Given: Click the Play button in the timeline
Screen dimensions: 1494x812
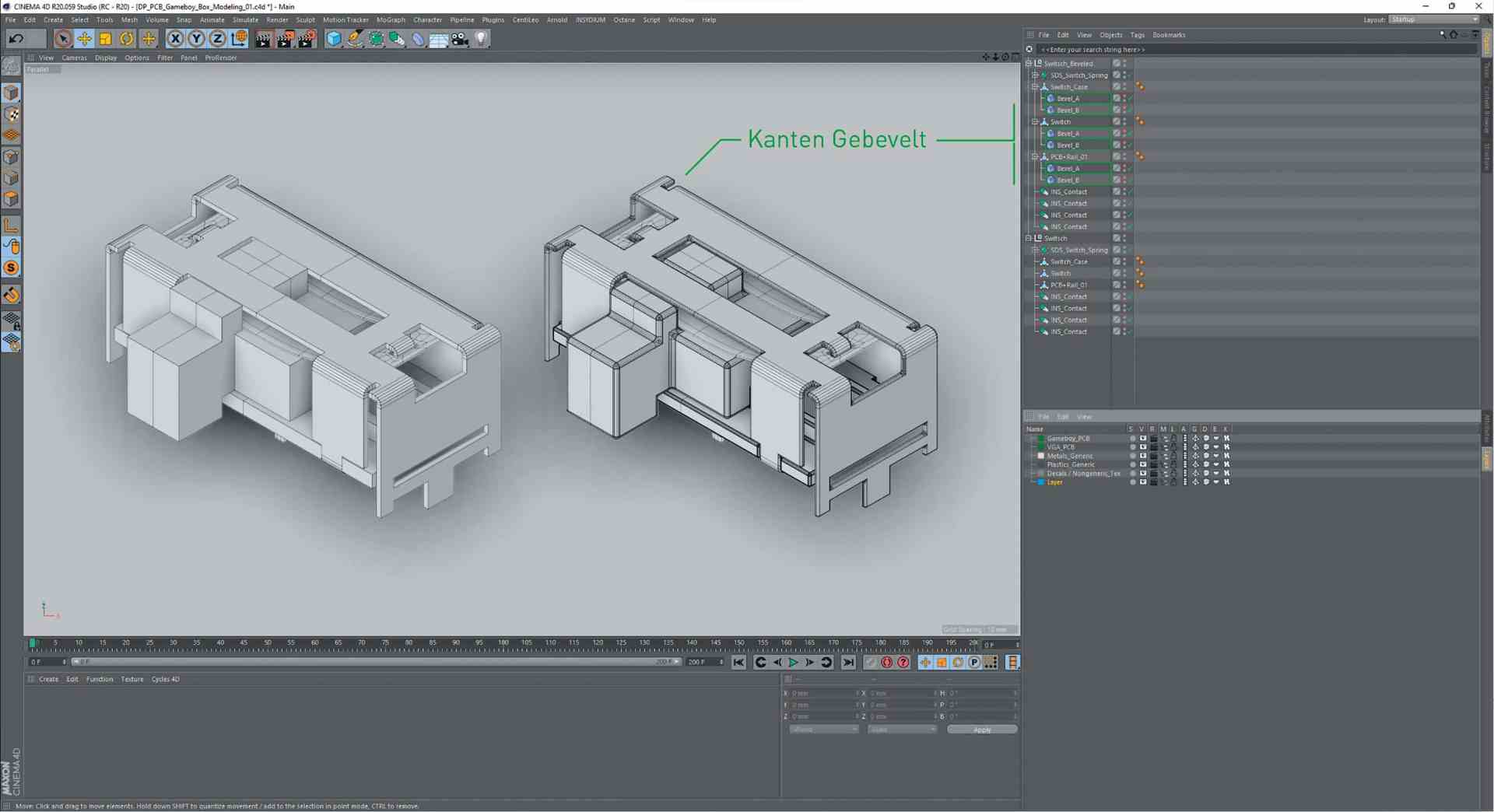Looking at the screenshot, I should pyautogui.click(x=794, y=662).
